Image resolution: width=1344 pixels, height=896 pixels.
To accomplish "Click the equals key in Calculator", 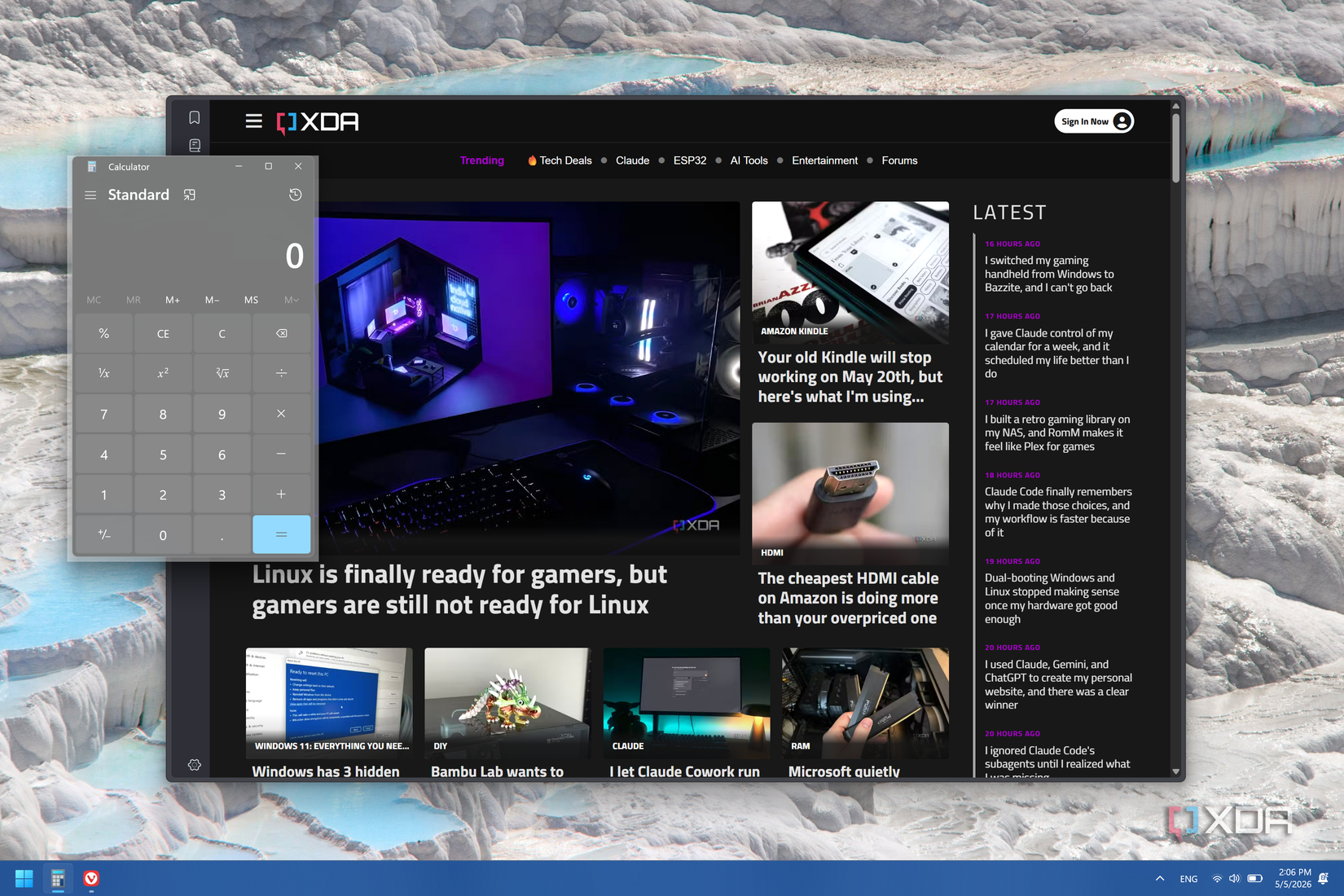I will (x=281, y=534).
